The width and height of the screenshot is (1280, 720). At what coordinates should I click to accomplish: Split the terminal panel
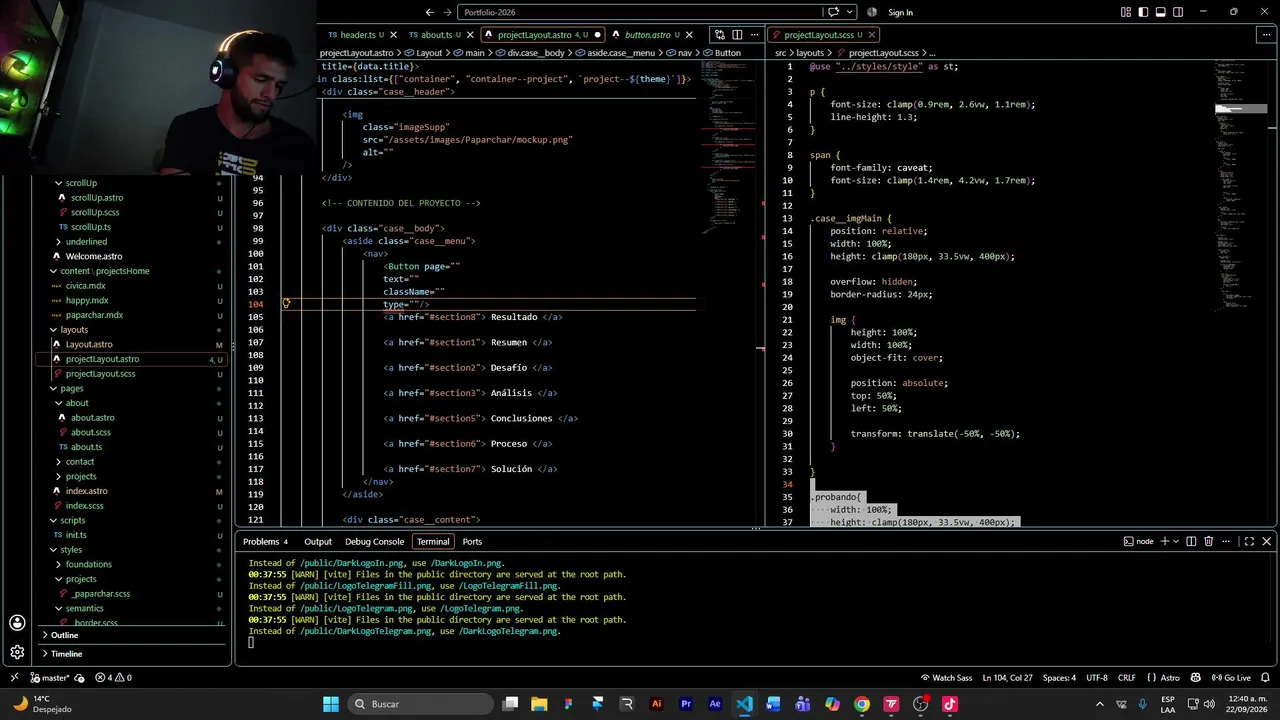[x=1190, y=541]
